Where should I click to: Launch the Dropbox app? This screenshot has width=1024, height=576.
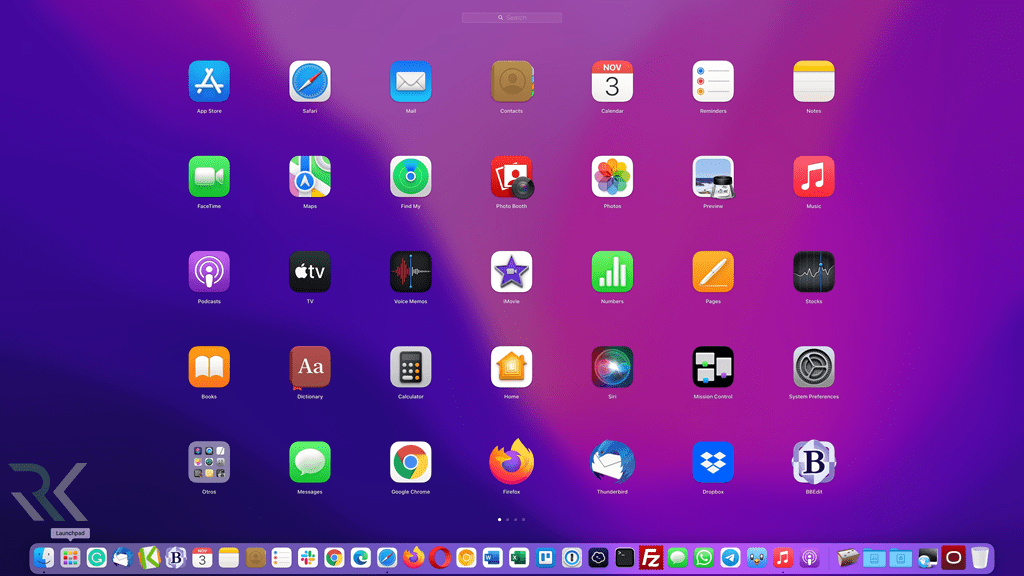(x=713, y=462)
